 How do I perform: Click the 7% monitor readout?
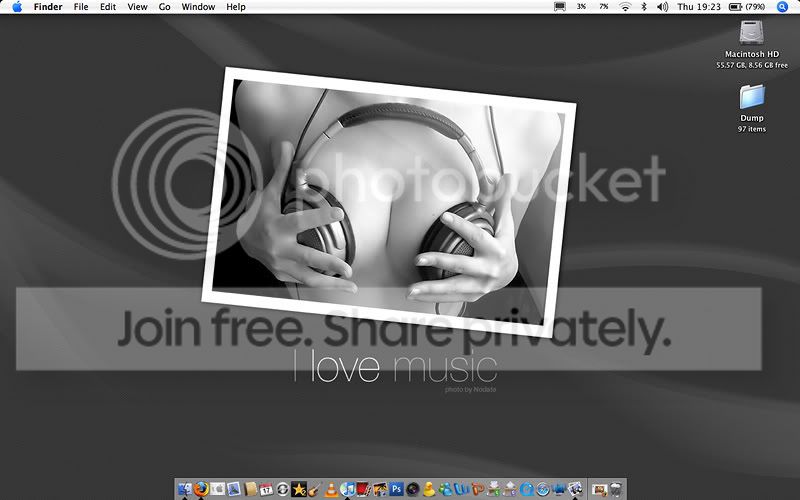click(x=604, y=7)
